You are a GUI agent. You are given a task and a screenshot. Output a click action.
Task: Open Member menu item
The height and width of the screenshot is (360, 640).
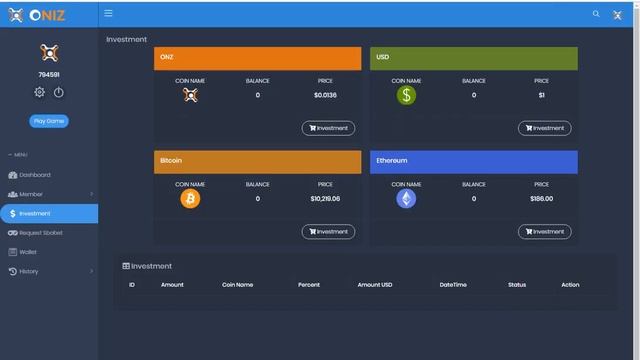[x=49, y=194]
